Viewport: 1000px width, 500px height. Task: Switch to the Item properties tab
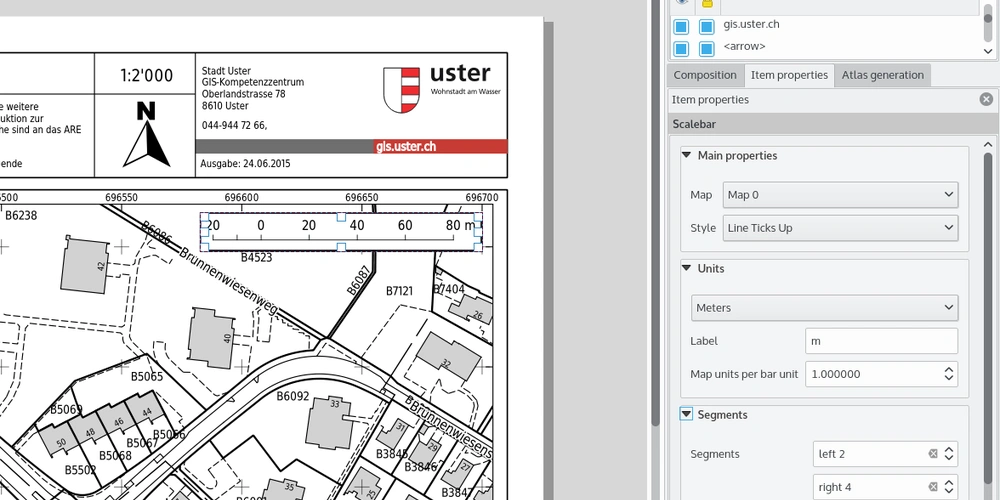tap(789, 75)
